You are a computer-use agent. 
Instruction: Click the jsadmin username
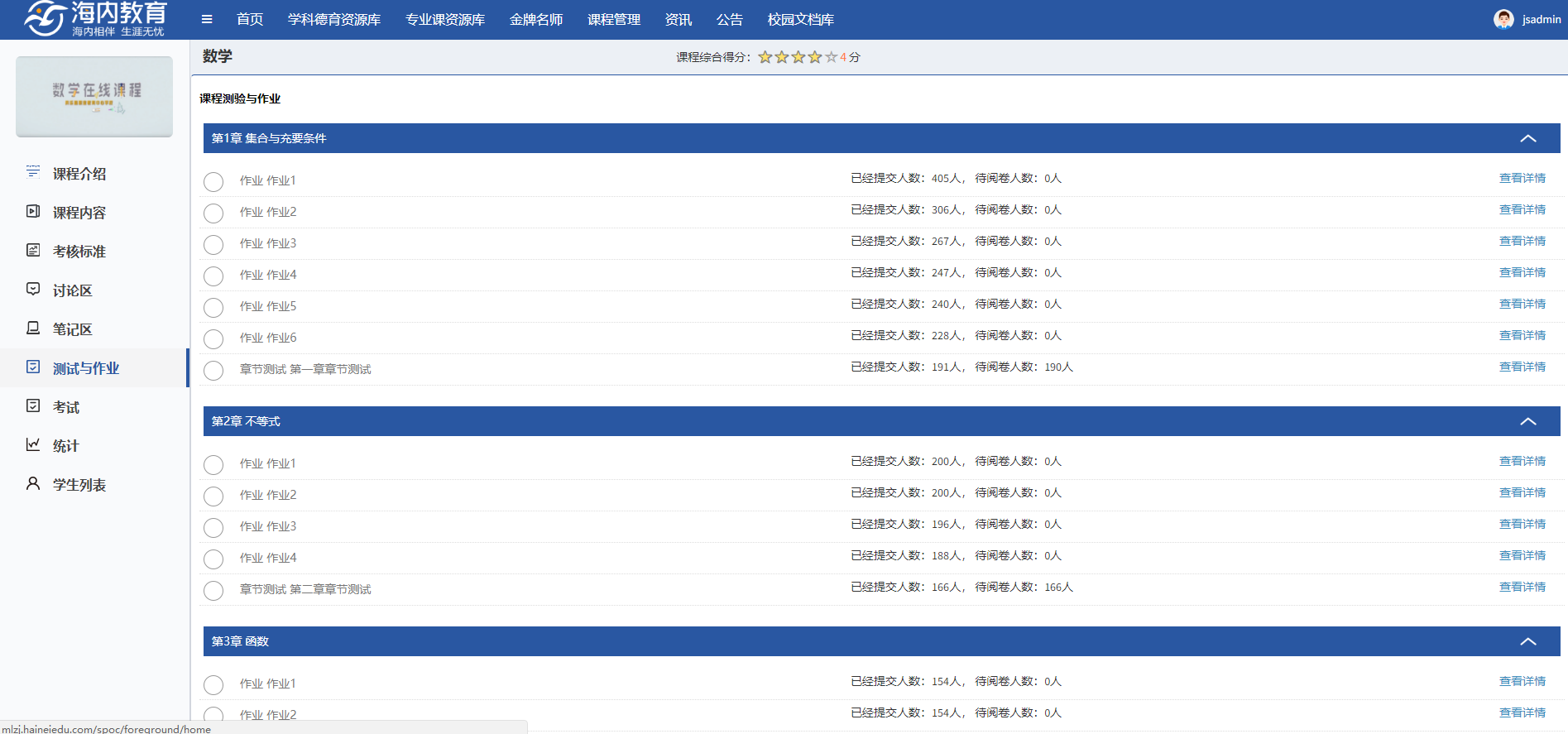pos(1542,19)
